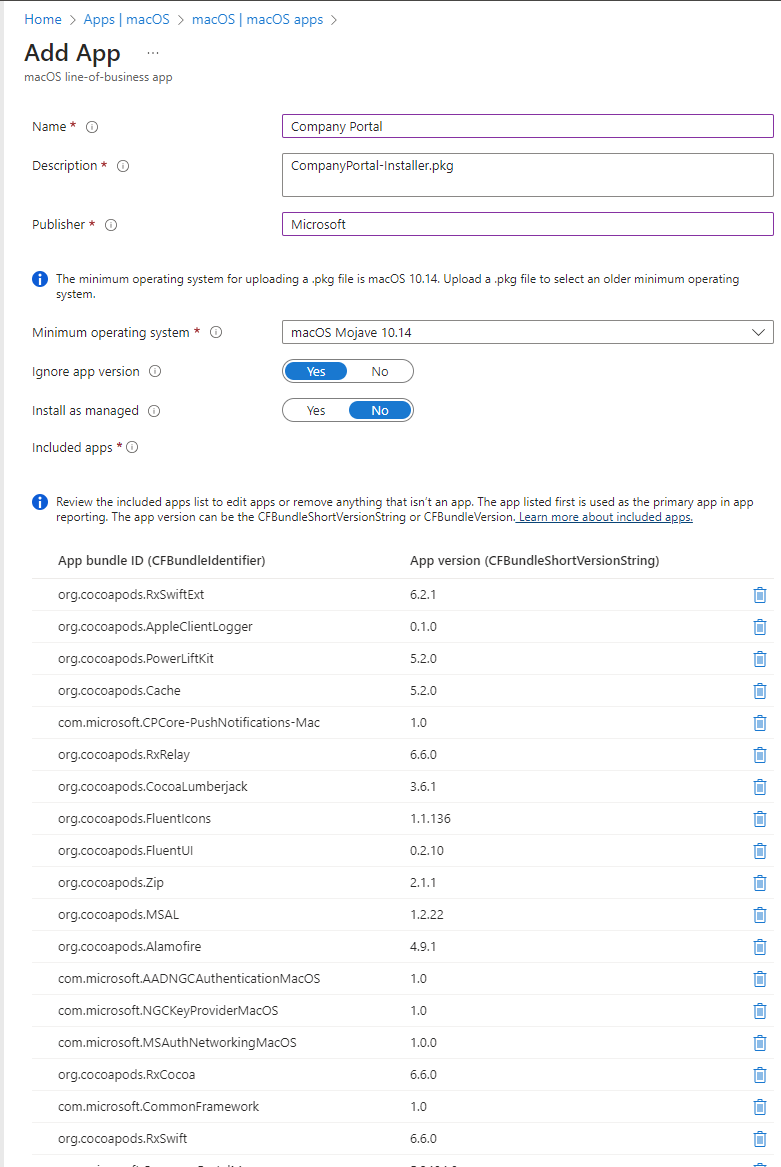Open the Minimum operating system dropdown
This screenshot has height=1167, width=781.
tap(528, 332)
